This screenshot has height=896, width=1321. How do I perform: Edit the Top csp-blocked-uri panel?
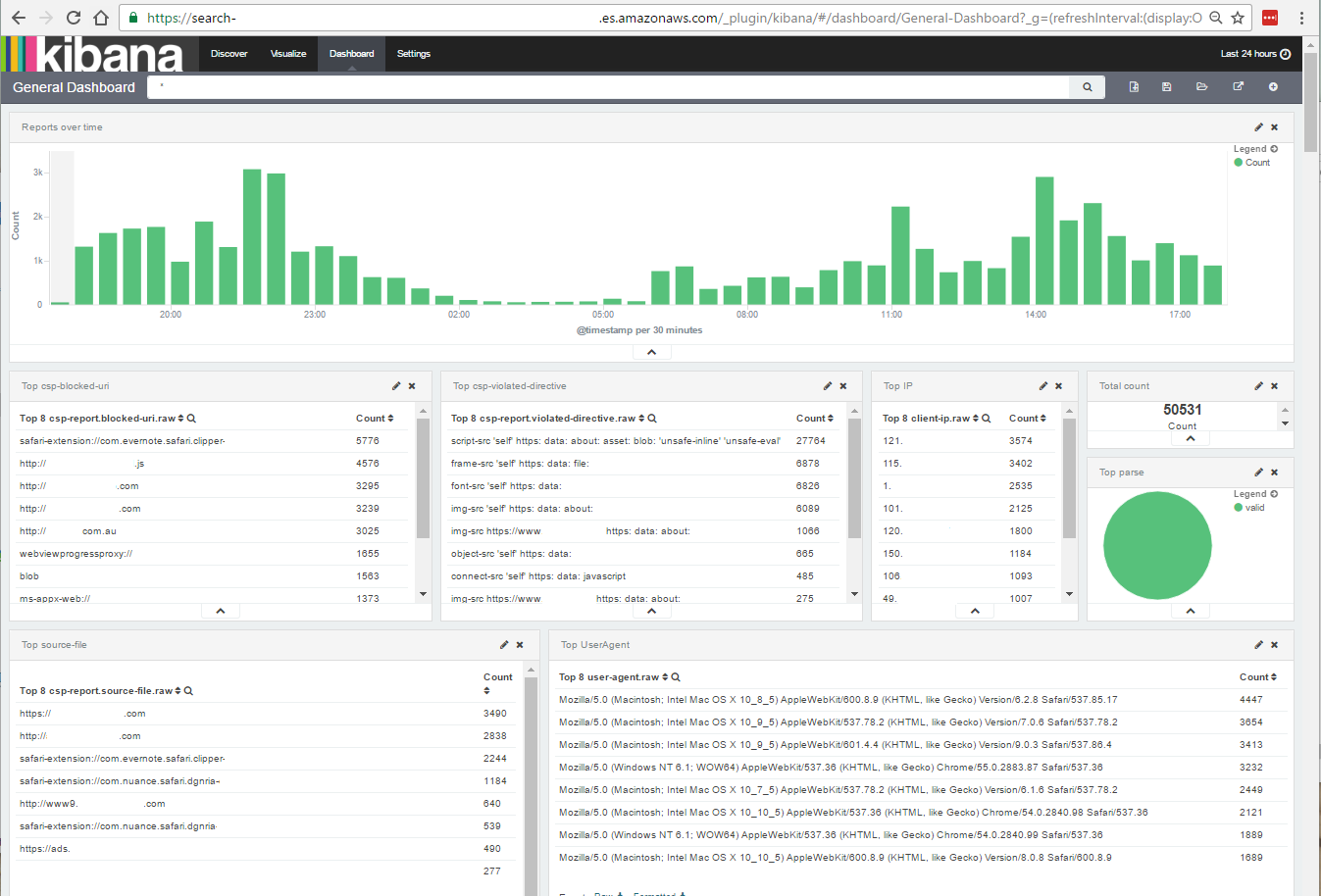point(396,386)
